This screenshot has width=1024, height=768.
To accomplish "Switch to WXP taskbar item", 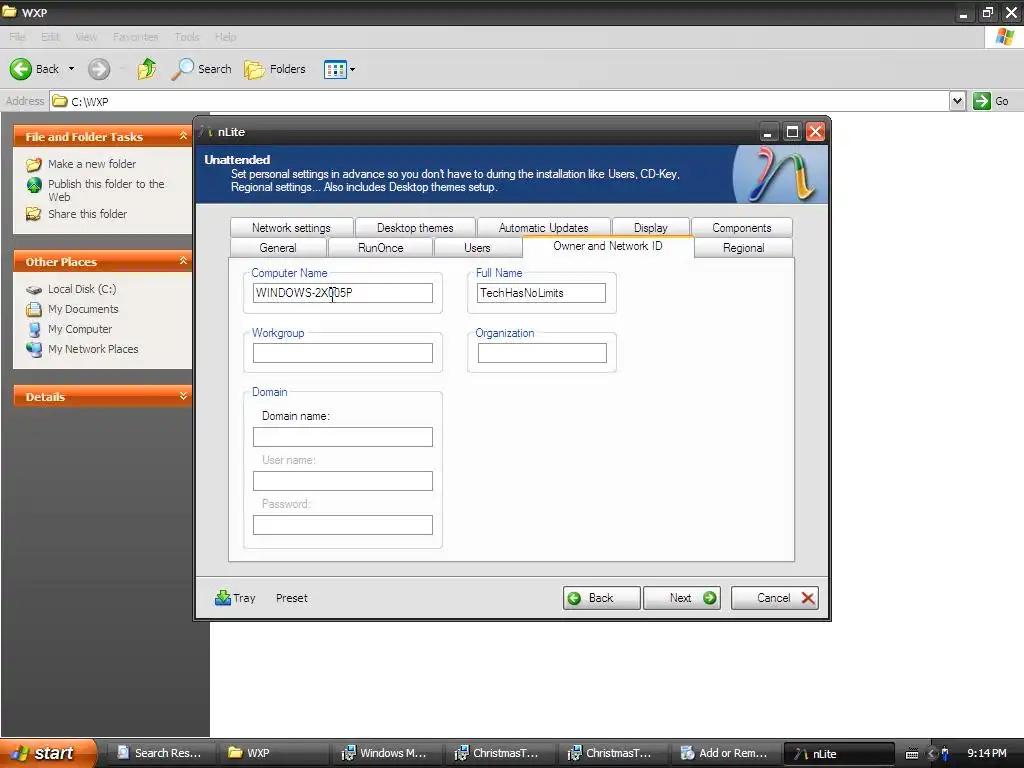I will [x=274, y=753].
